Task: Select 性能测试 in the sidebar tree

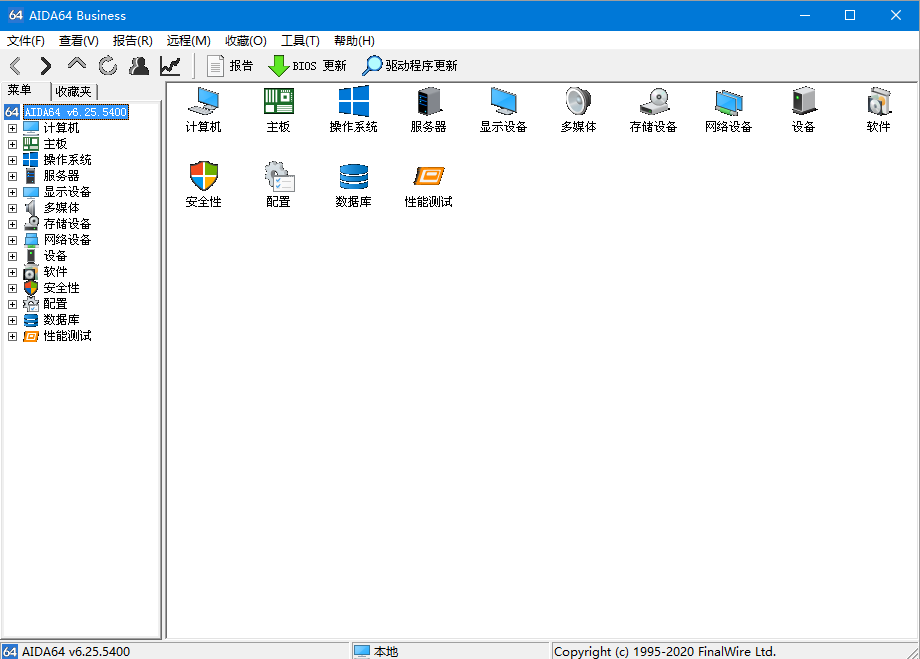Action: (67, 336)
